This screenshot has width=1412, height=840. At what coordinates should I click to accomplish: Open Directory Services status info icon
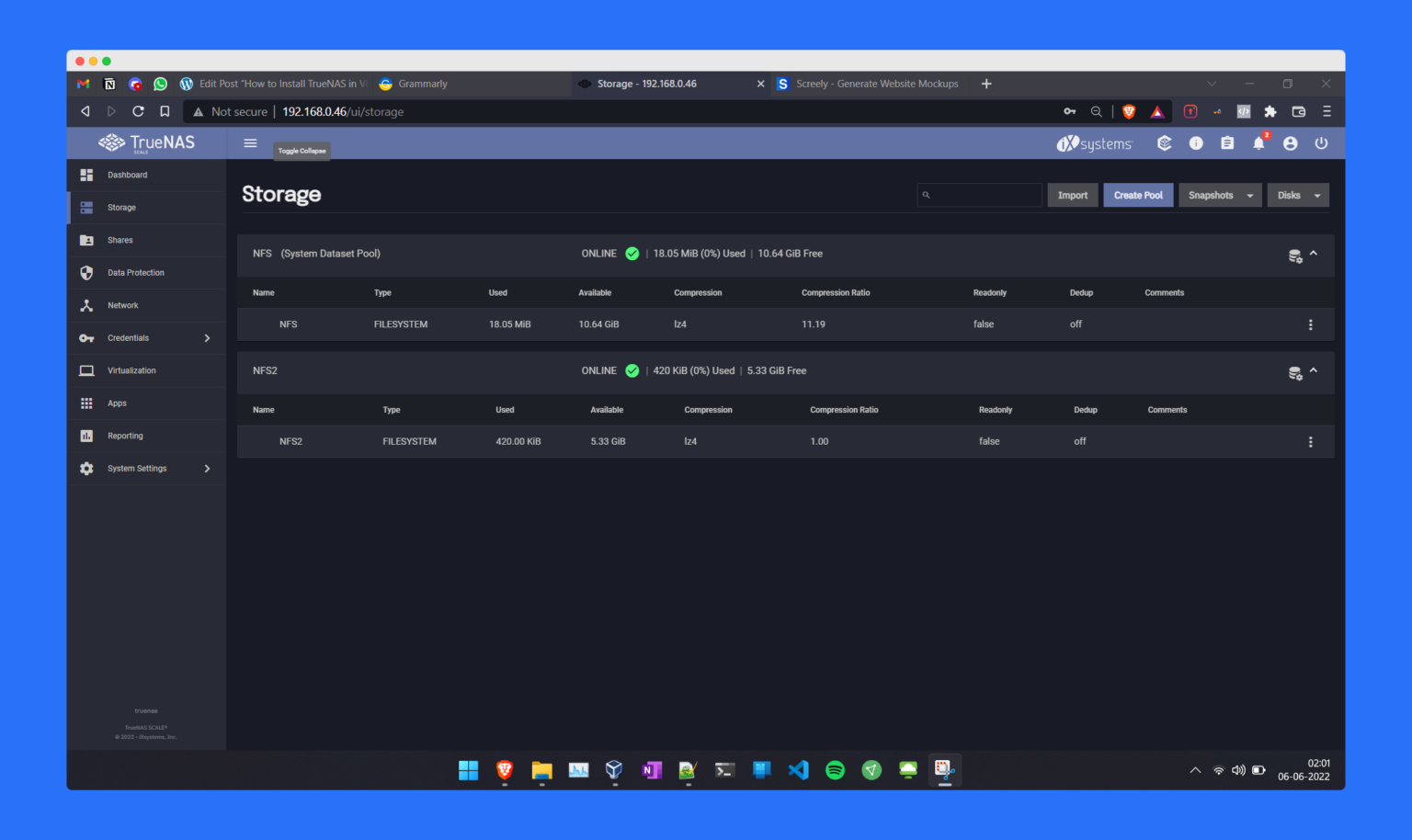1196,143
